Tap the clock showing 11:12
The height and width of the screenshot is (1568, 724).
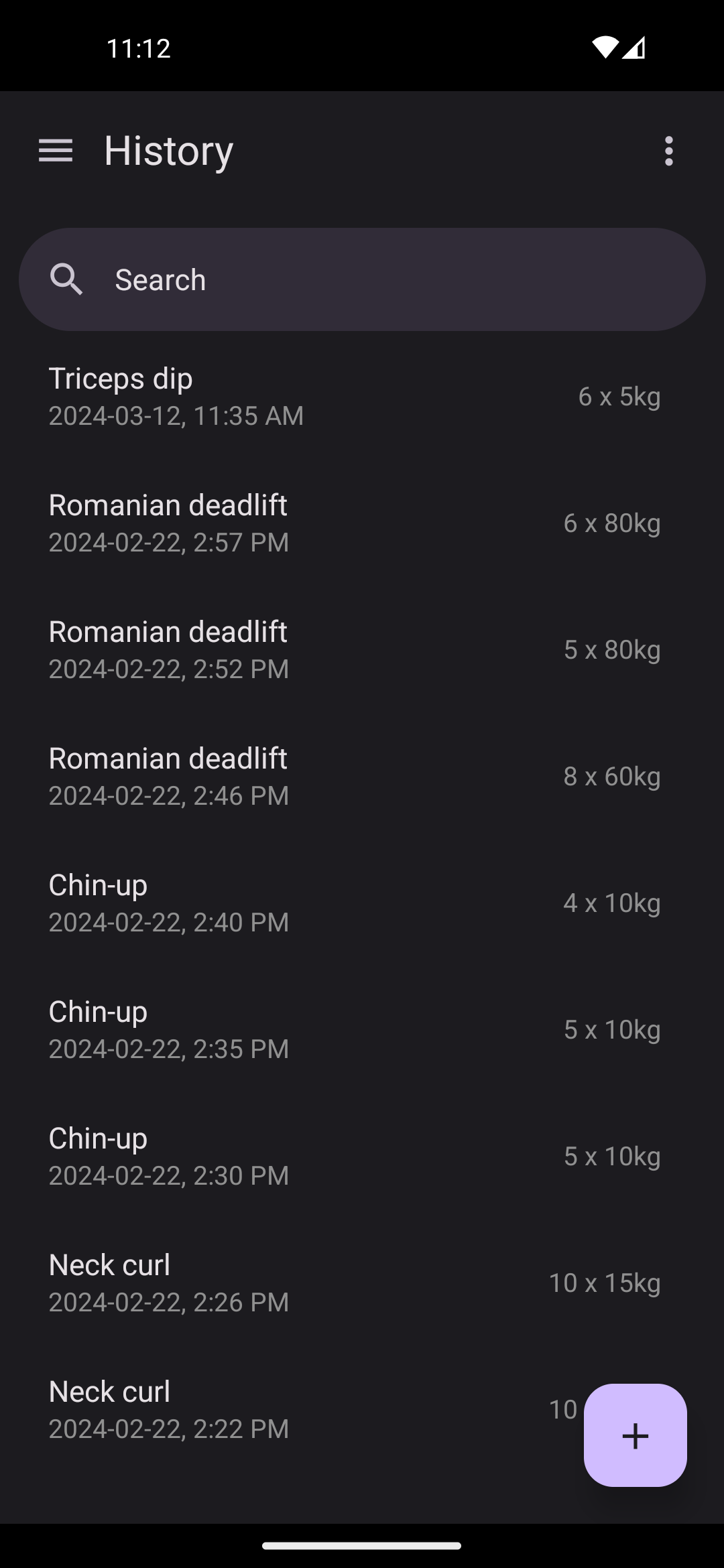click(139, 48)
